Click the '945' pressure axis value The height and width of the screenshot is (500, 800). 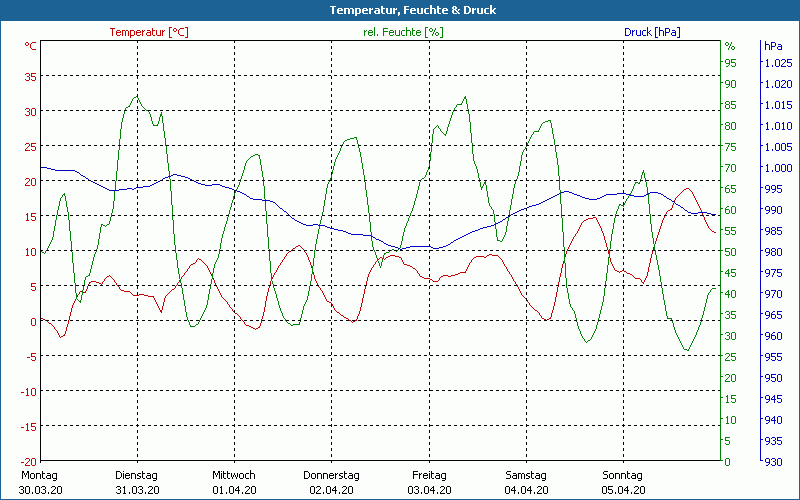[x=773, y=398]
